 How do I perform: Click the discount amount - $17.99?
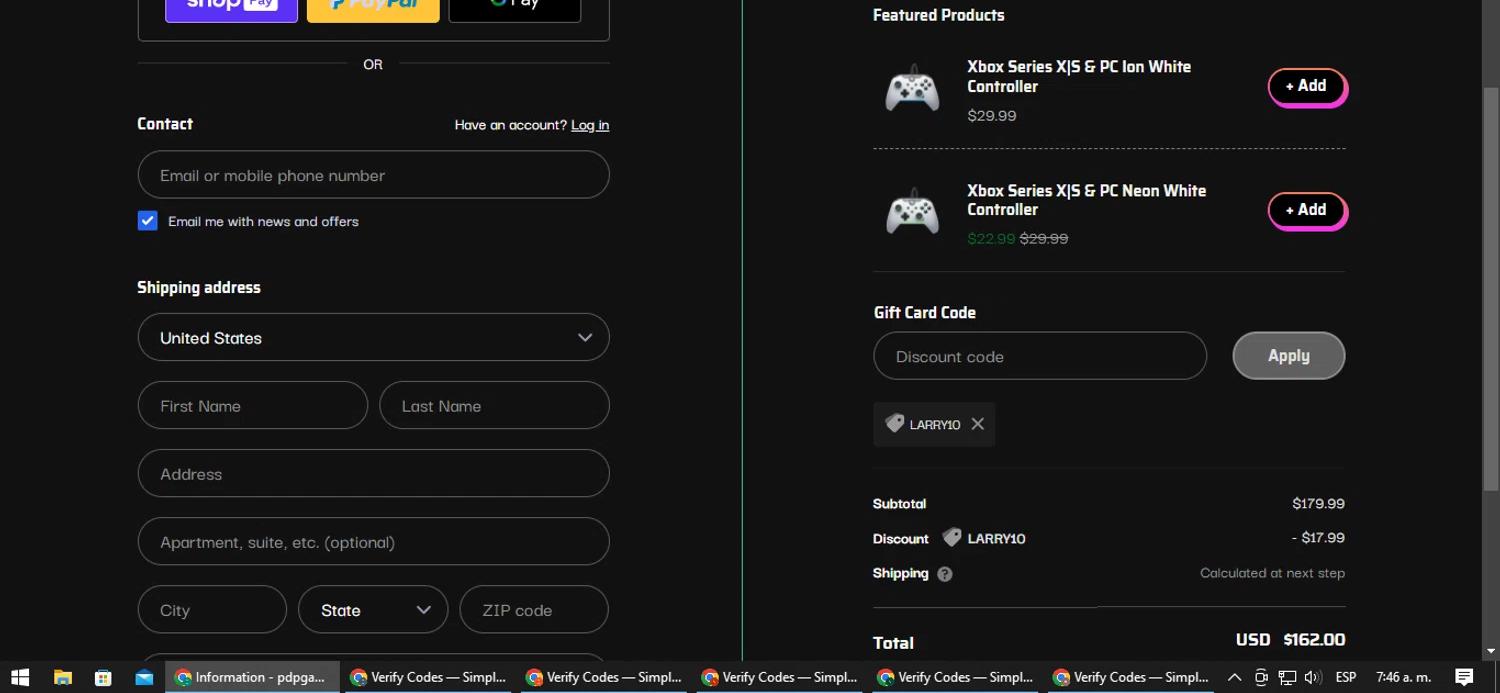pyautogui.click(x=1318, y=538)
